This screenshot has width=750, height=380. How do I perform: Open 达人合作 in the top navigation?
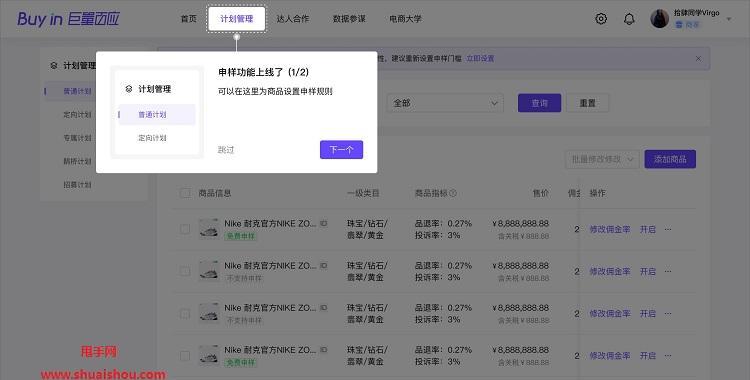pyautogui.click(x=293, y=19)
